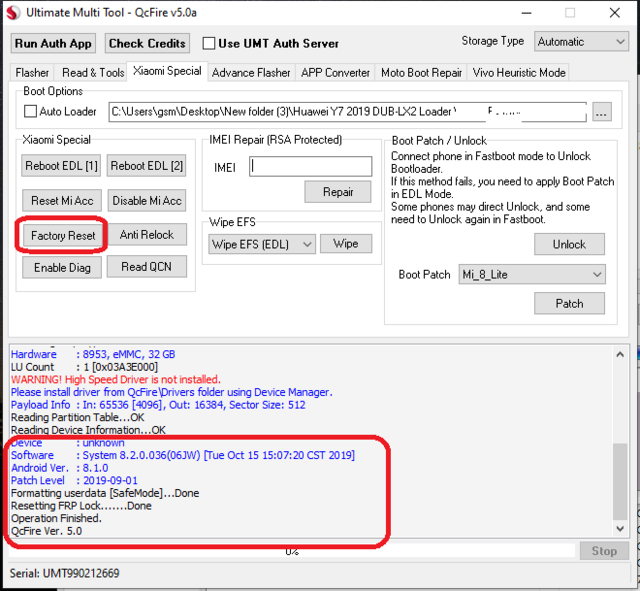The height and width of the screenshot is (591, 640).
Task: Click 'Reading Partition Table...OK' log line
Action: coord(78,418)
